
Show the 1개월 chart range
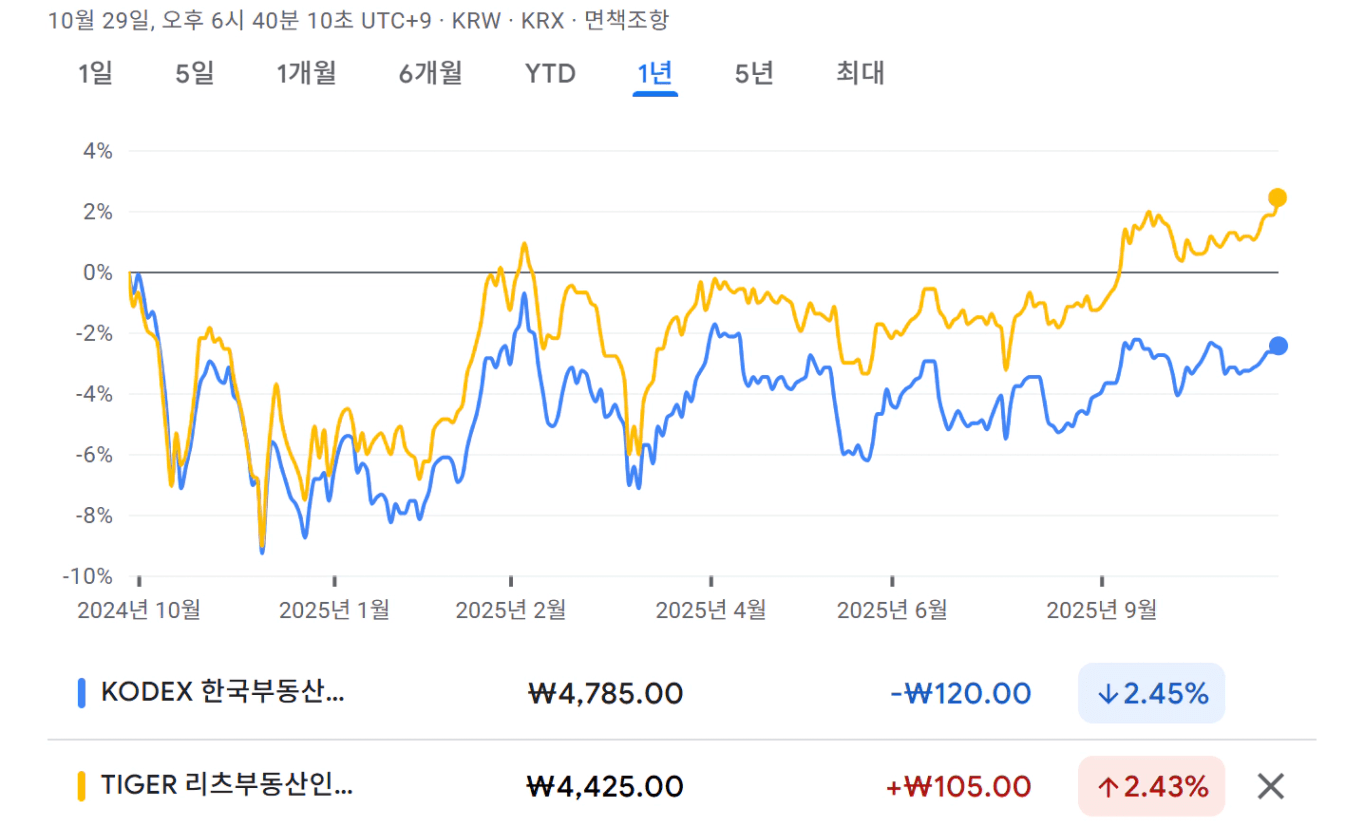tap(306, 73)
